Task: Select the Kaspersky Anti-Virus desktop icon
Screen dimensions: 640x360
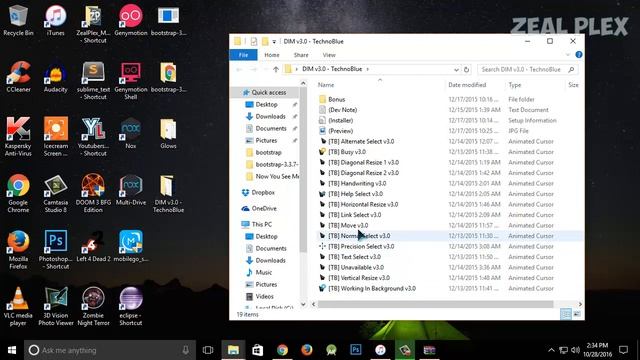Action: coord(18,136)
